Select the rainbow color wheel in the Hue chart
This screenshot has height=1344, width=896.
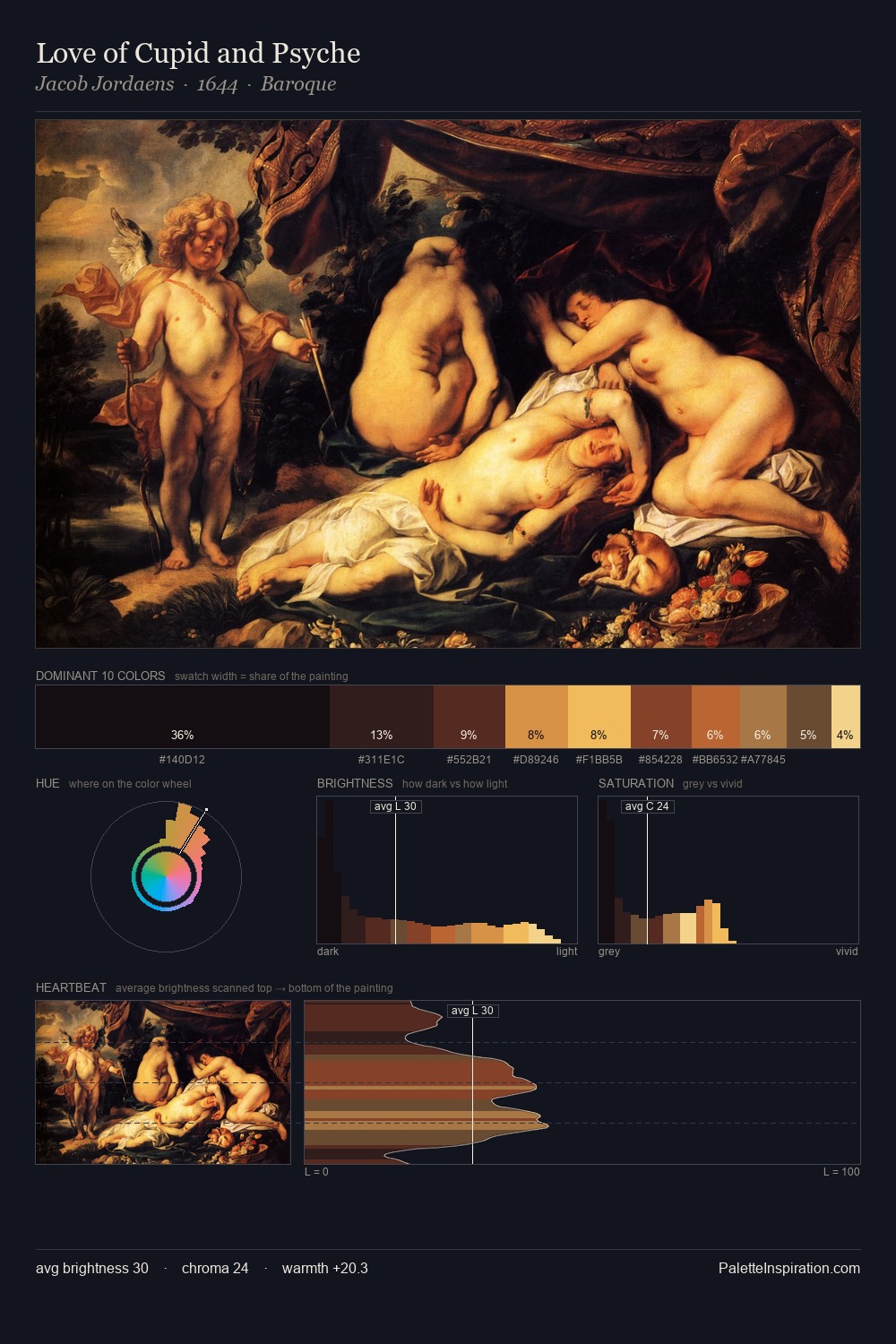[x=166, y=876]
